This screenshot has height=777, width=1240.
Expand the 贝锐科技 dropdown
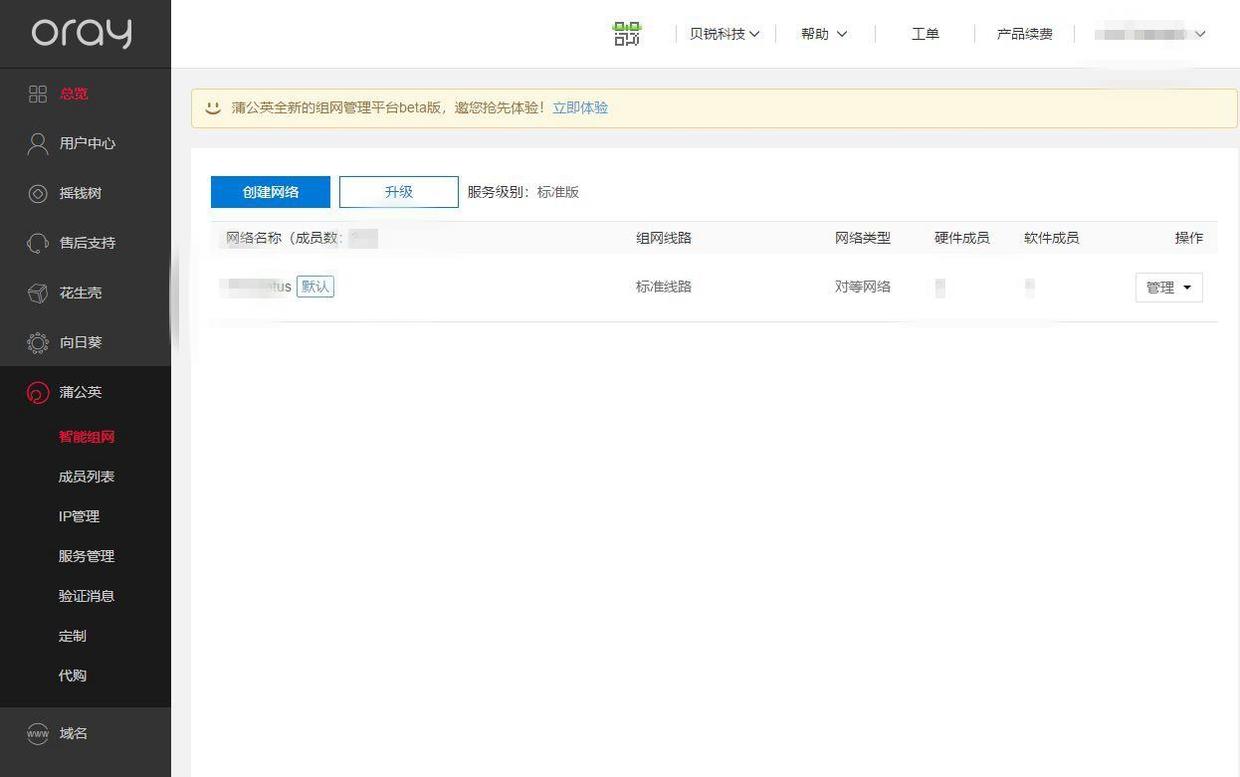724,34
